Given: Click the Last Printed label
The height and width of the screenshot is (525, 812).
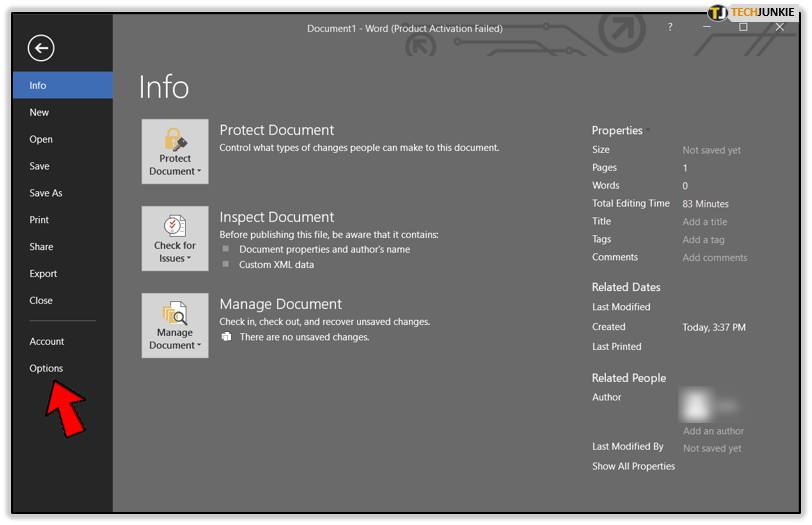Looking at the screenshot, I should pos(617,347).
